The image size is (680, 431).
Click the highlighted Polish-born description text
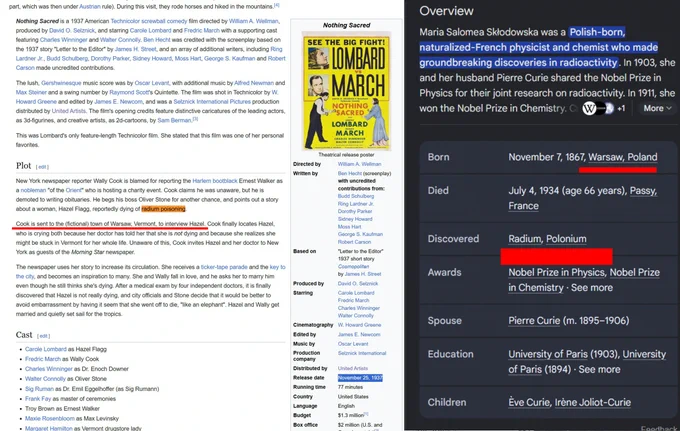pyautogui.click(x=538, y=47)
